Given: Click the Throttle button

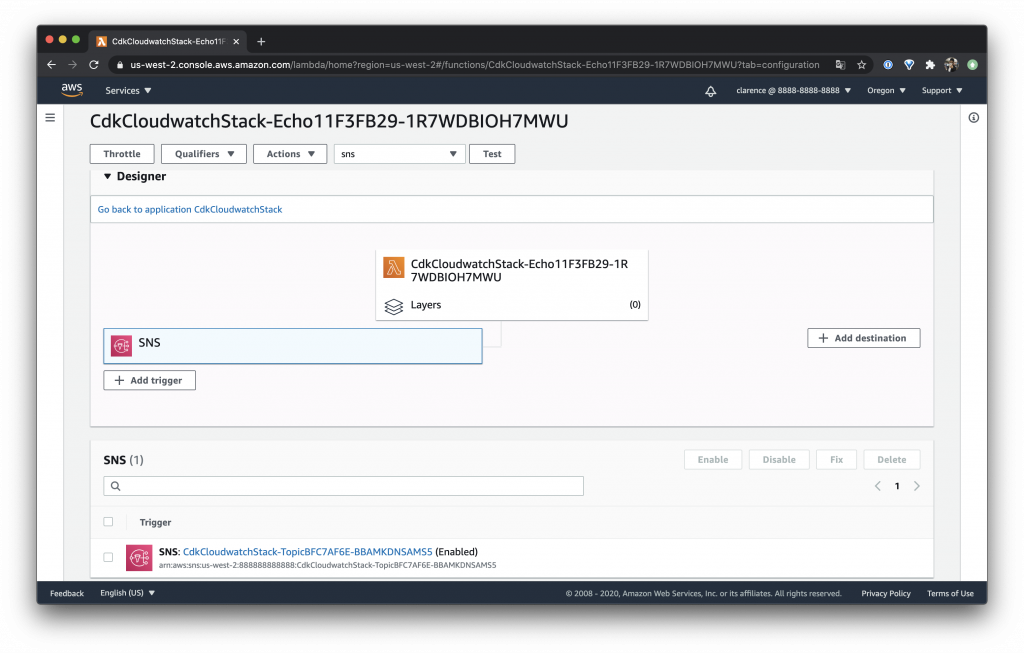Looking at the screenshot, I should [122, 154].
